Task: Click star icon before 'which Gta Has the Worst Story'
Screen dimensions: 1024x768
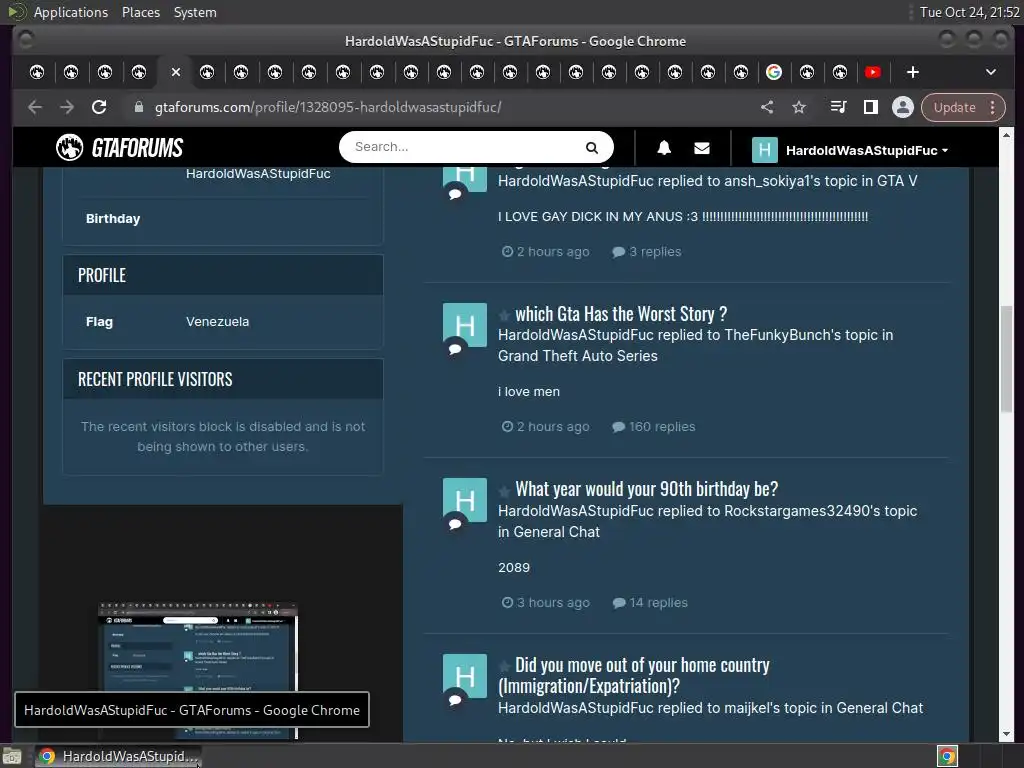Action: [504, 315]
